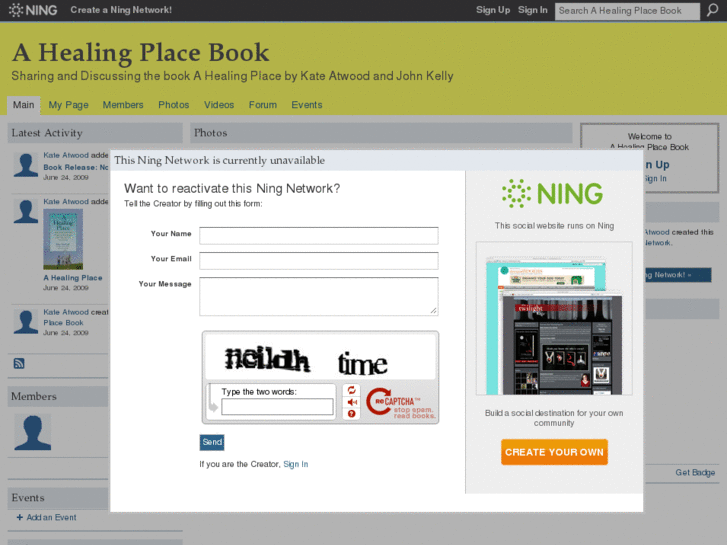727x545 pixels.
Task: Open the Events tab
Action: 306,105
